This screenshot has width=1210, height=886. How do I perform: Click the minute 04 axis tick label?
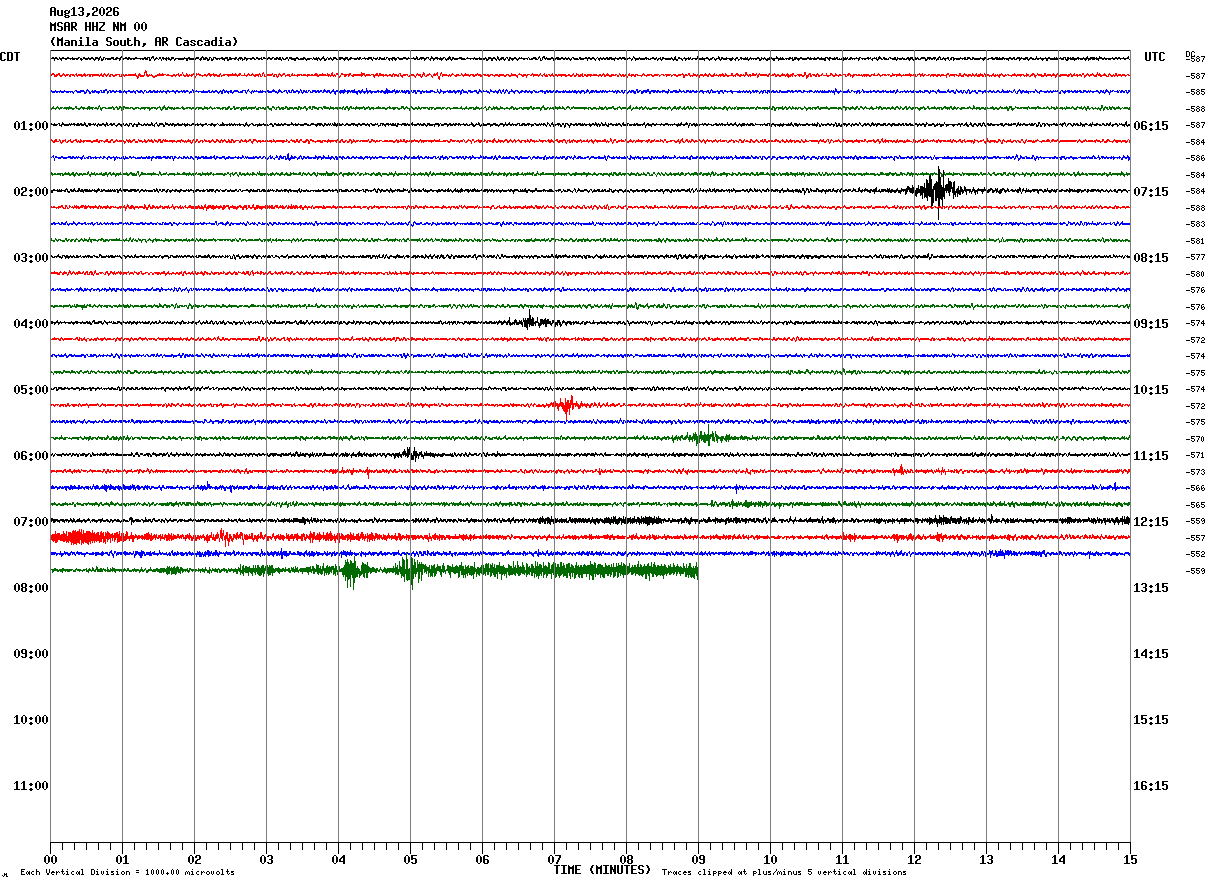click(x=338, y=859)
